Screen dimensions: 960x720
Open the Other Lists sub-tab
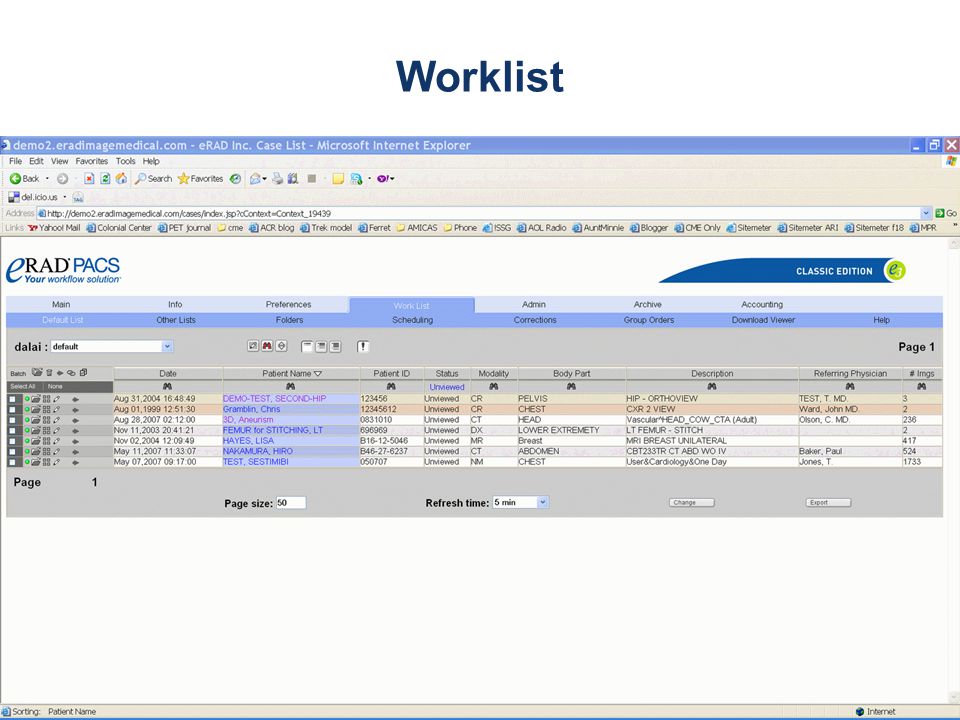pos(176,320)
